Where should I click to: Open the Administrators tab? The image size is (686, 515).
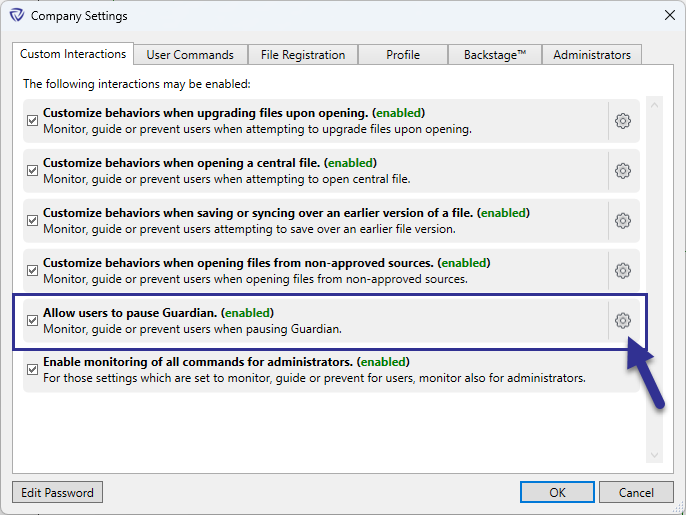pyautogui.click(x=592, y=55)
